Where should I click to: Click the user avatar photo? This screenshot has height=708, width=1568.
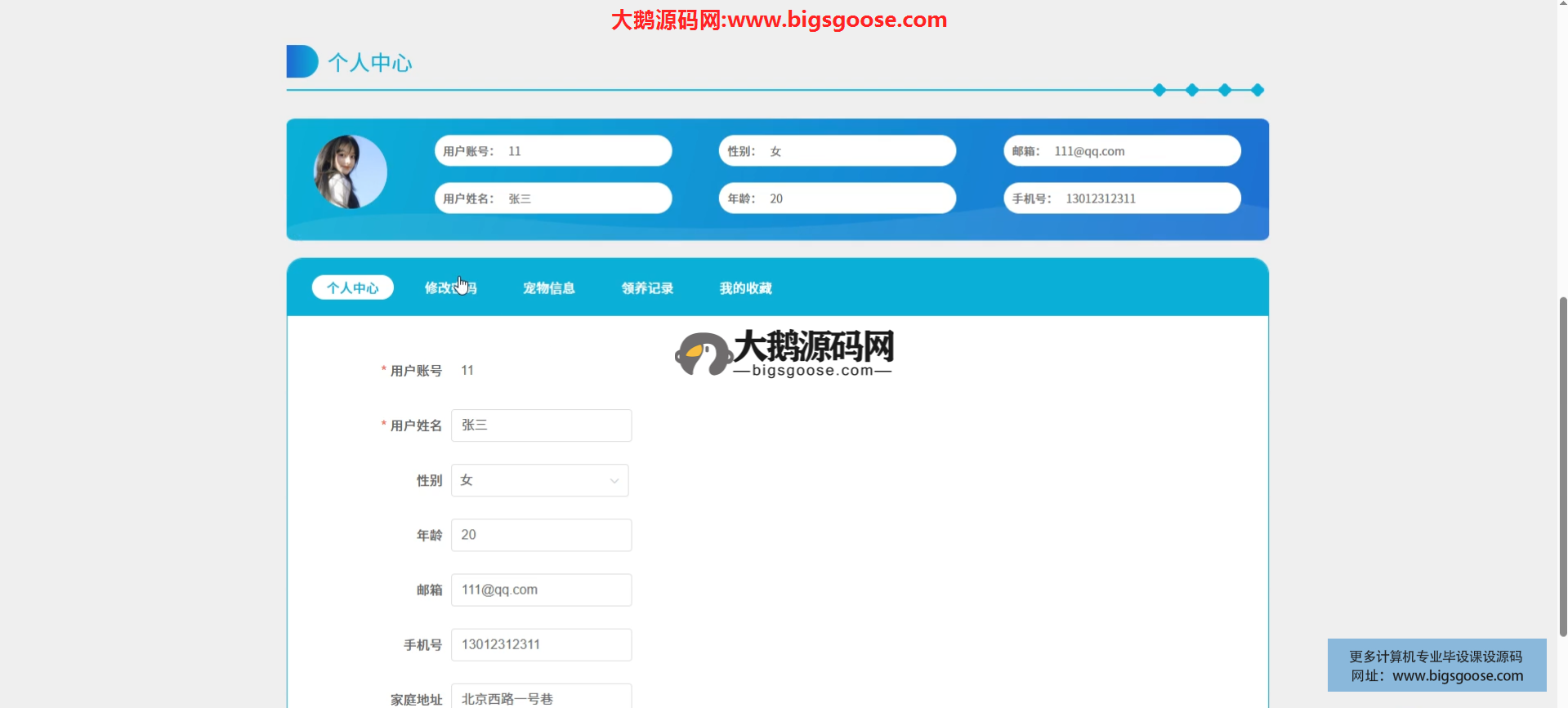351,172
